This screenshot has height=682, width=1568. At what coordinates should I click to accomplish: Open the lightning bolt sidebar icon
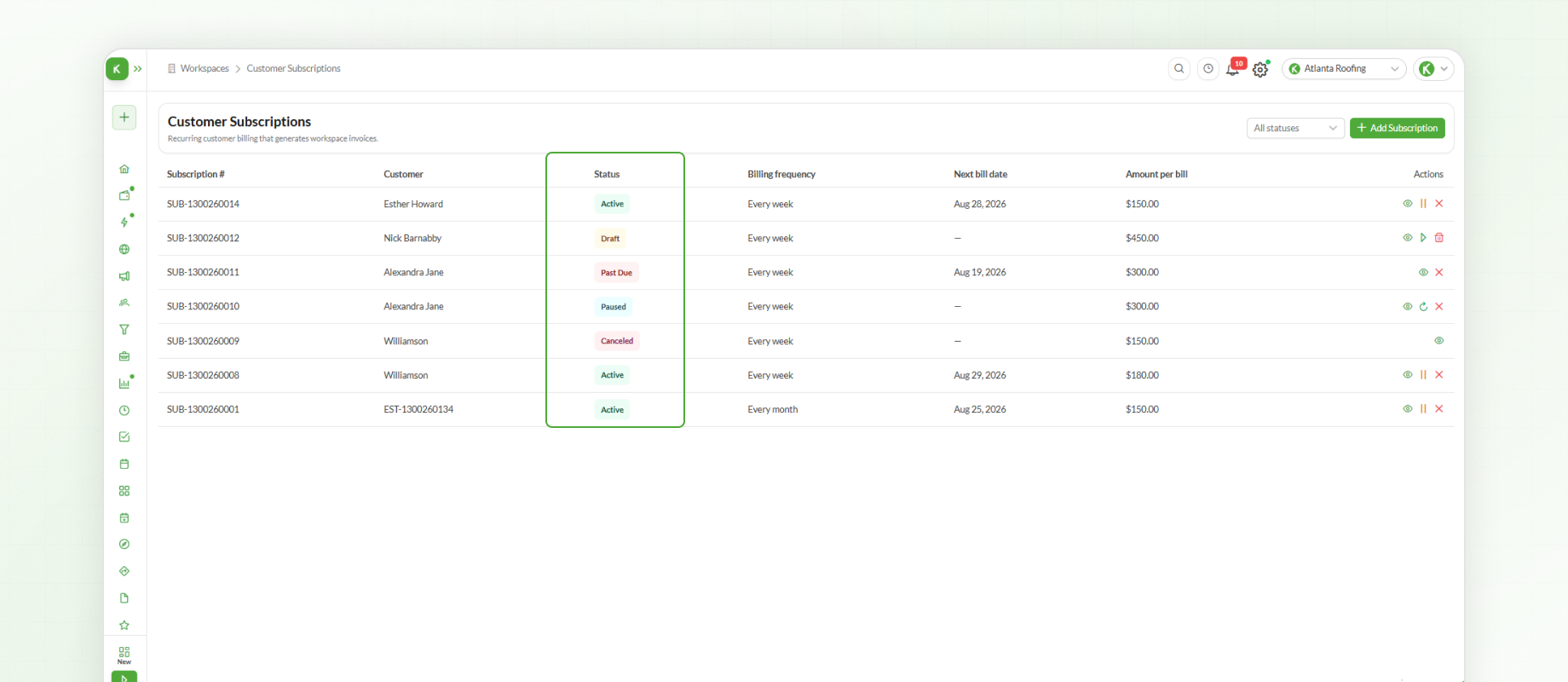pos(124,223)
